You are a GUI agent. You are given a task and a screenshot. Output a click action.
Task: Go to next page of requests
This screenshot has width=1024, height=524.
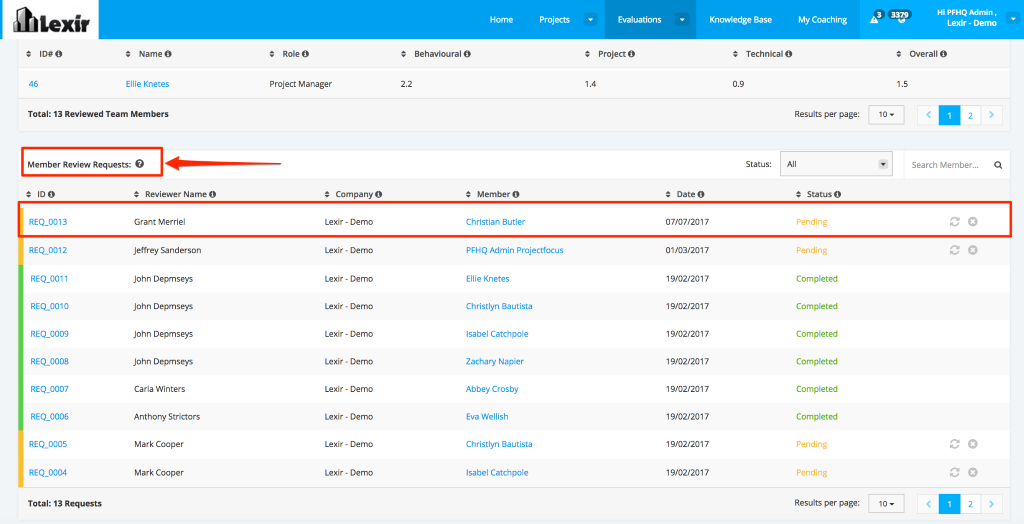tap(991, 504)
